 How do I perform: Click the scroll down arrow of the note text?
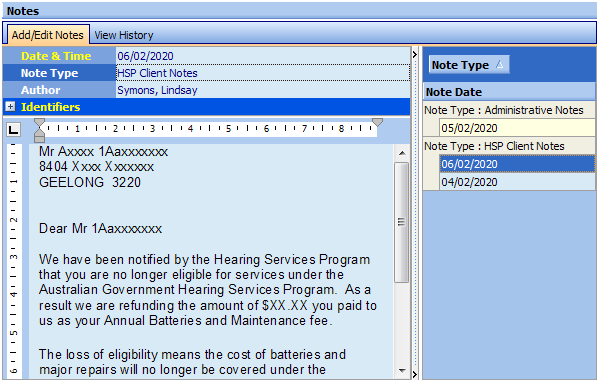point(402,370)
